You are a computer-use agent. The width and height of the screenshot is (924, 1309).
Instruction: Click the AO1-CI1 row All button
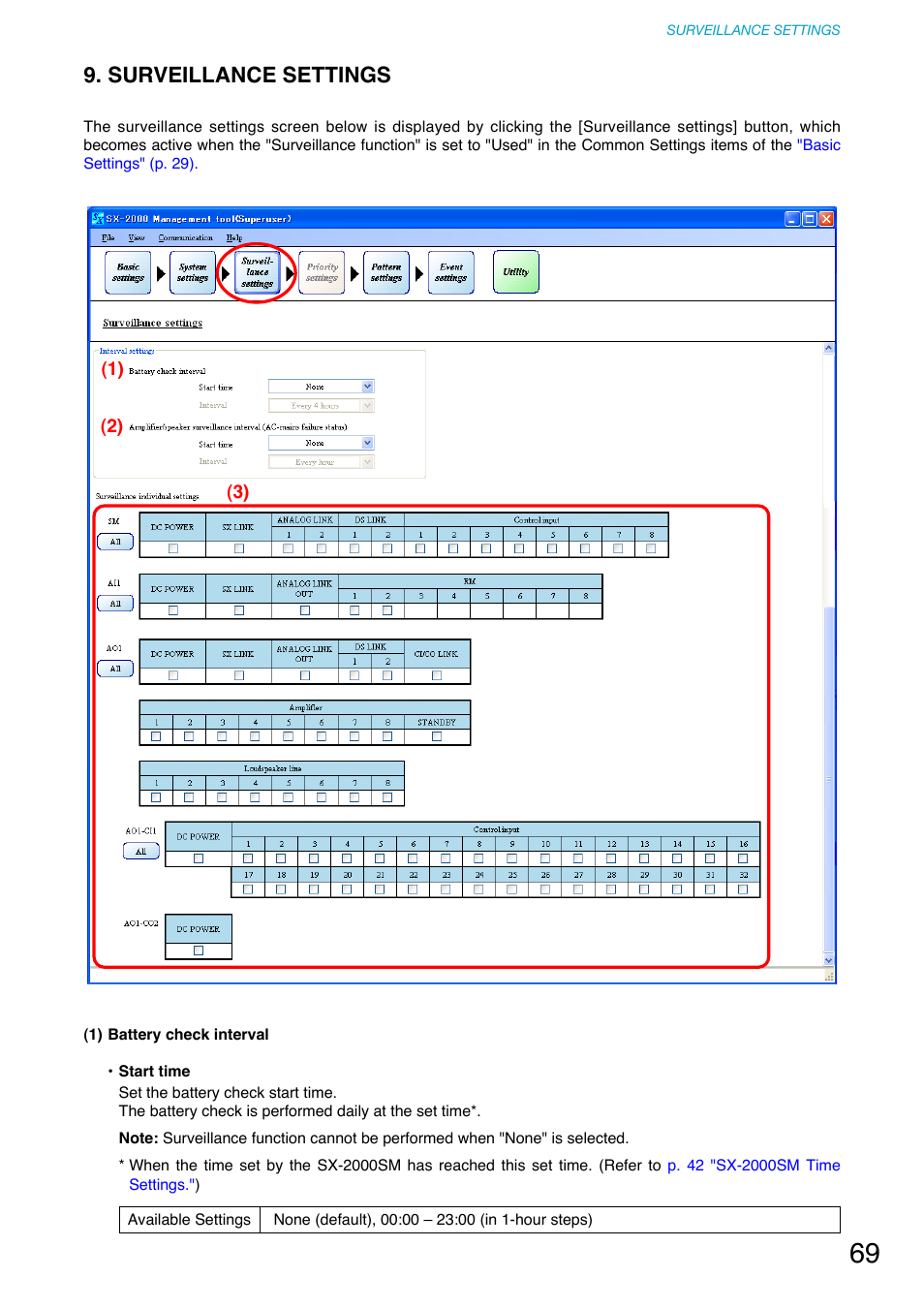(x=141, y=852)
